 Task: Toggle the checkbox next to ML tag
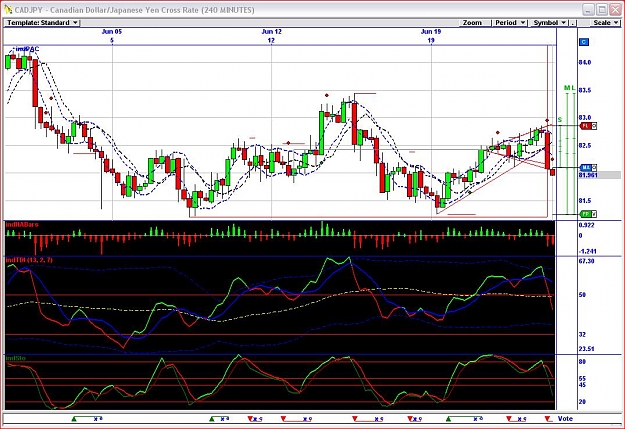594,167
